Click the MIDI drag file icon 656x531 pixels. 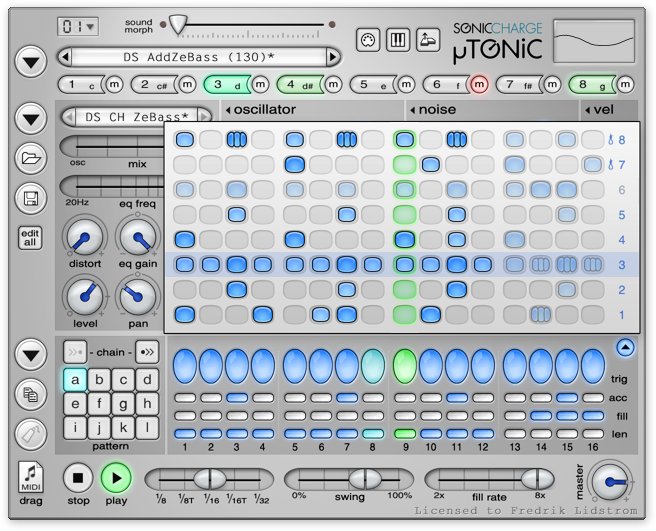tap(31, 477)
